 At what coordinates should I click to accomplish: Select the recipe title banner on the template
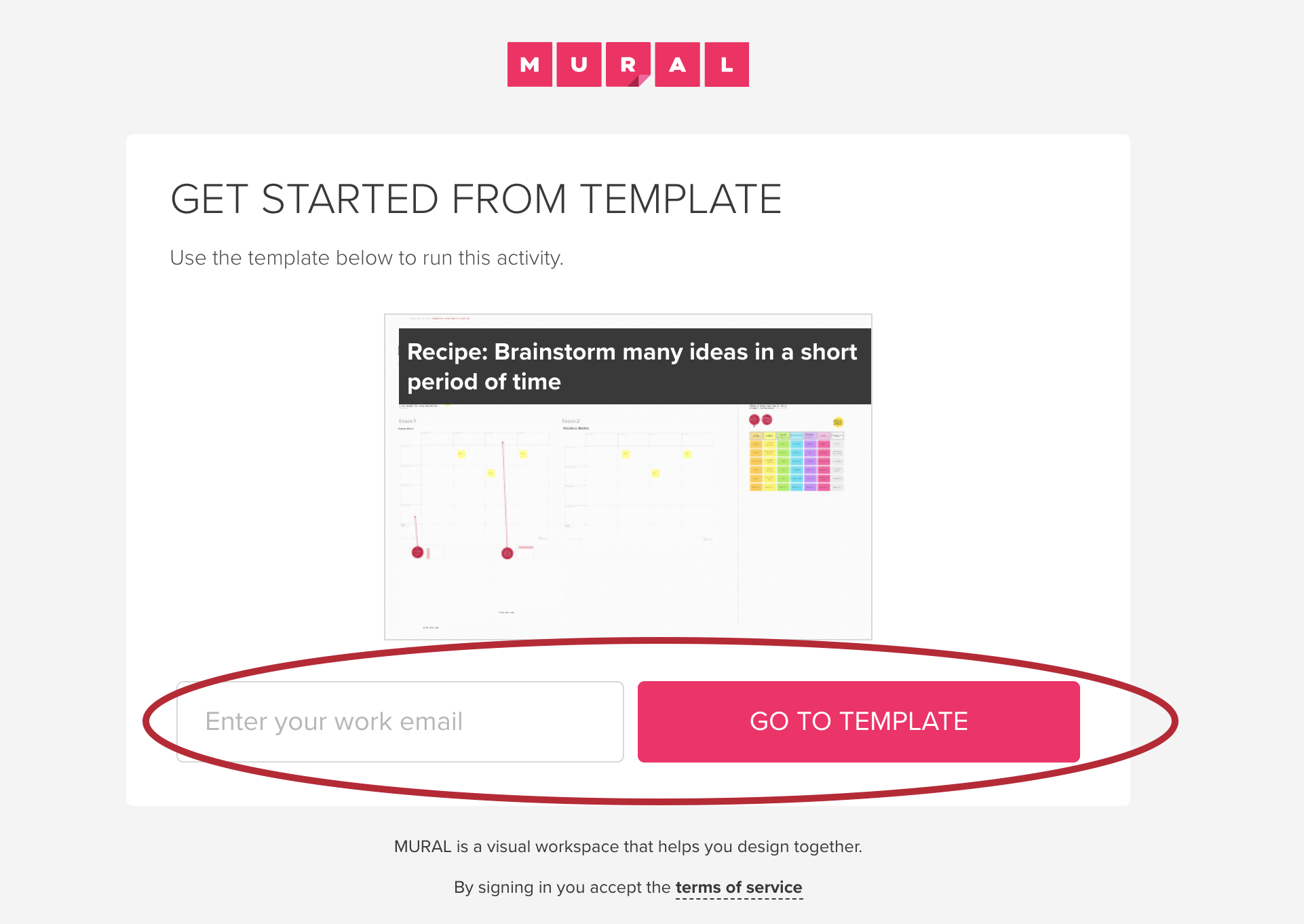634,366
